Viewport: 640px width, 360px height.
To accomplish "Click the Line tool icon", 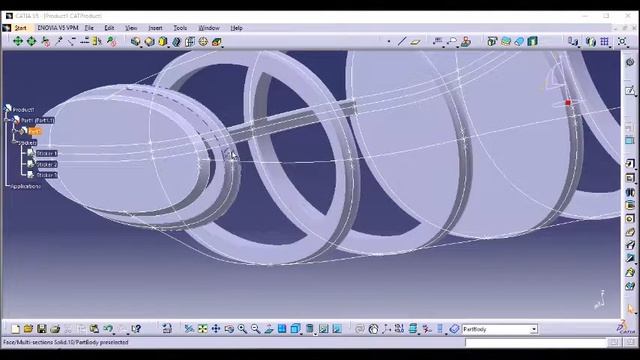I will click(402, 41).
